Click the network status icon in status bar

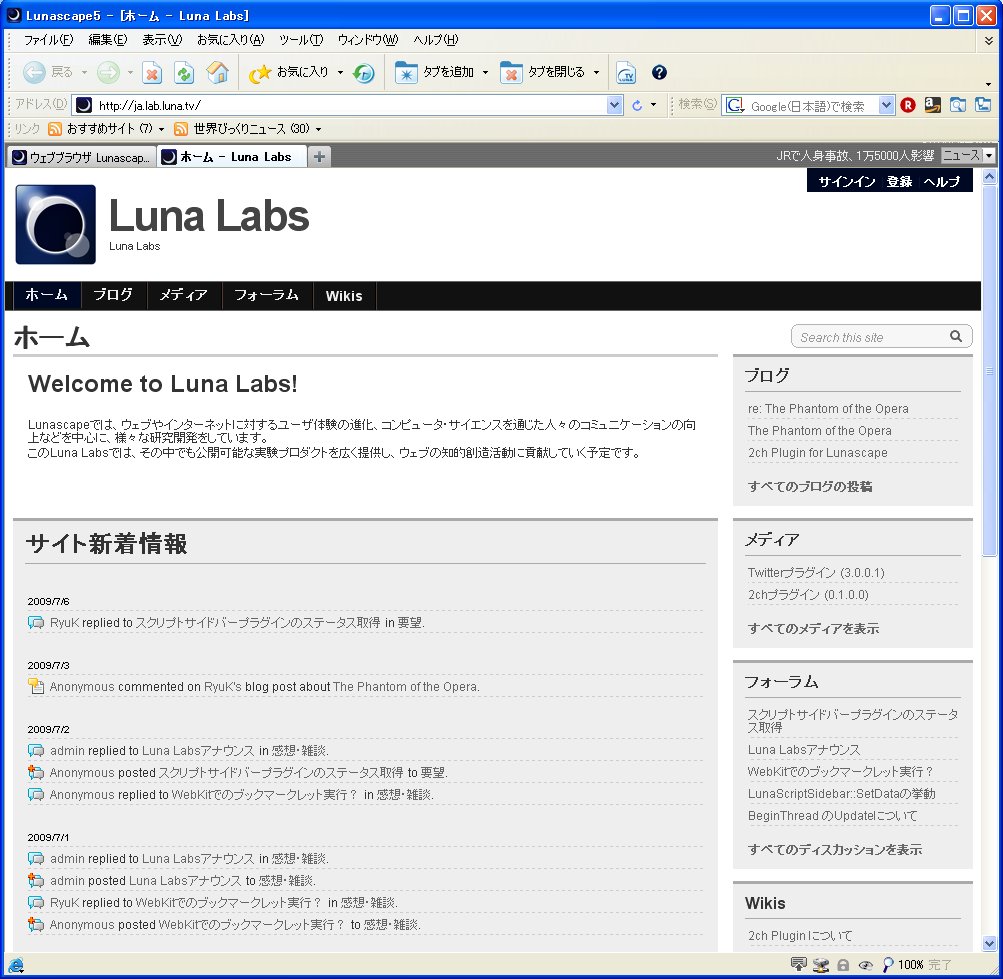(821, 964)
